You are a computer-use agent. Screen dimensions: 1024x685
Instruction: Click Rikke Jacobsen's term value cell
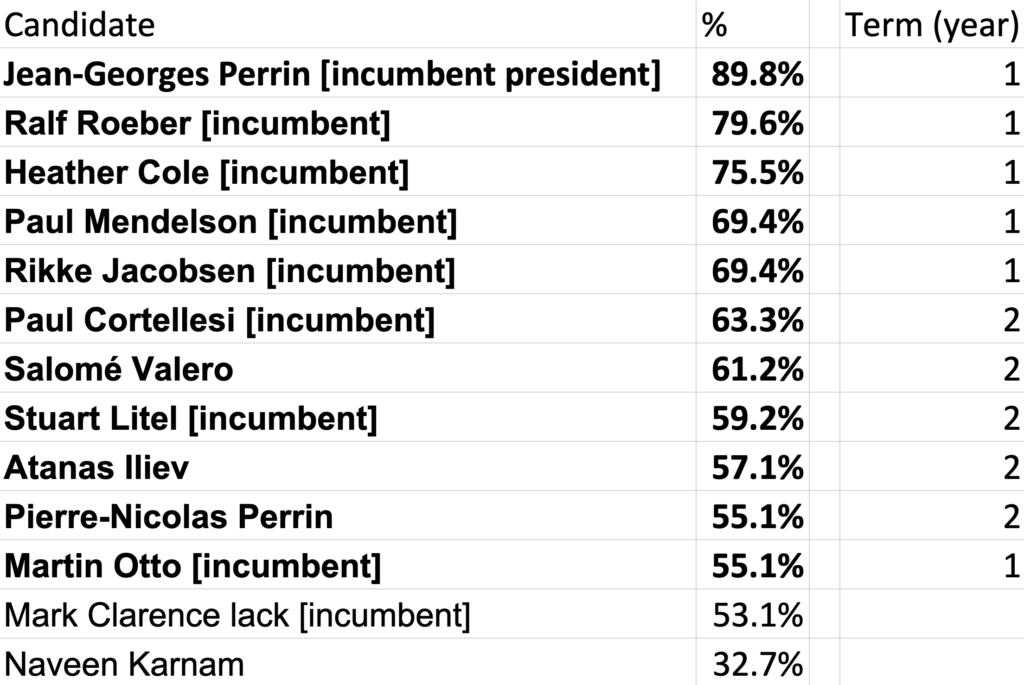click(932, 270)
